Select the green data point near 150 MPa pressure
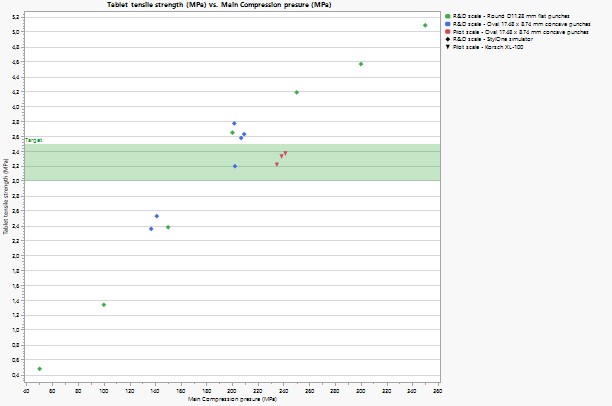The image size is (612, 406). click(168, 227)
